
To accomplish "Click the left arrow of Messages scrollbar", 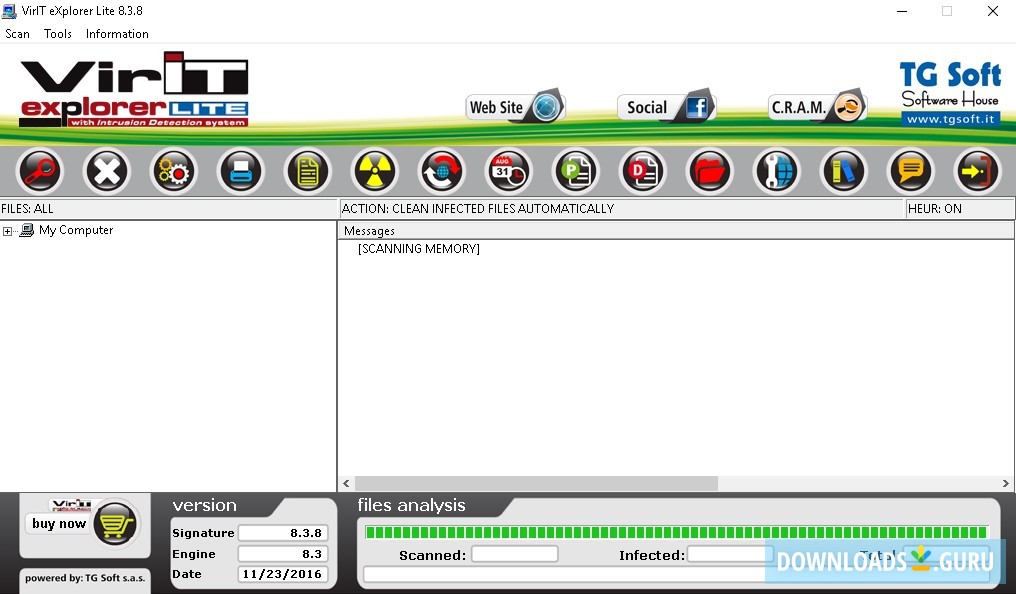I will pos(346,483).
